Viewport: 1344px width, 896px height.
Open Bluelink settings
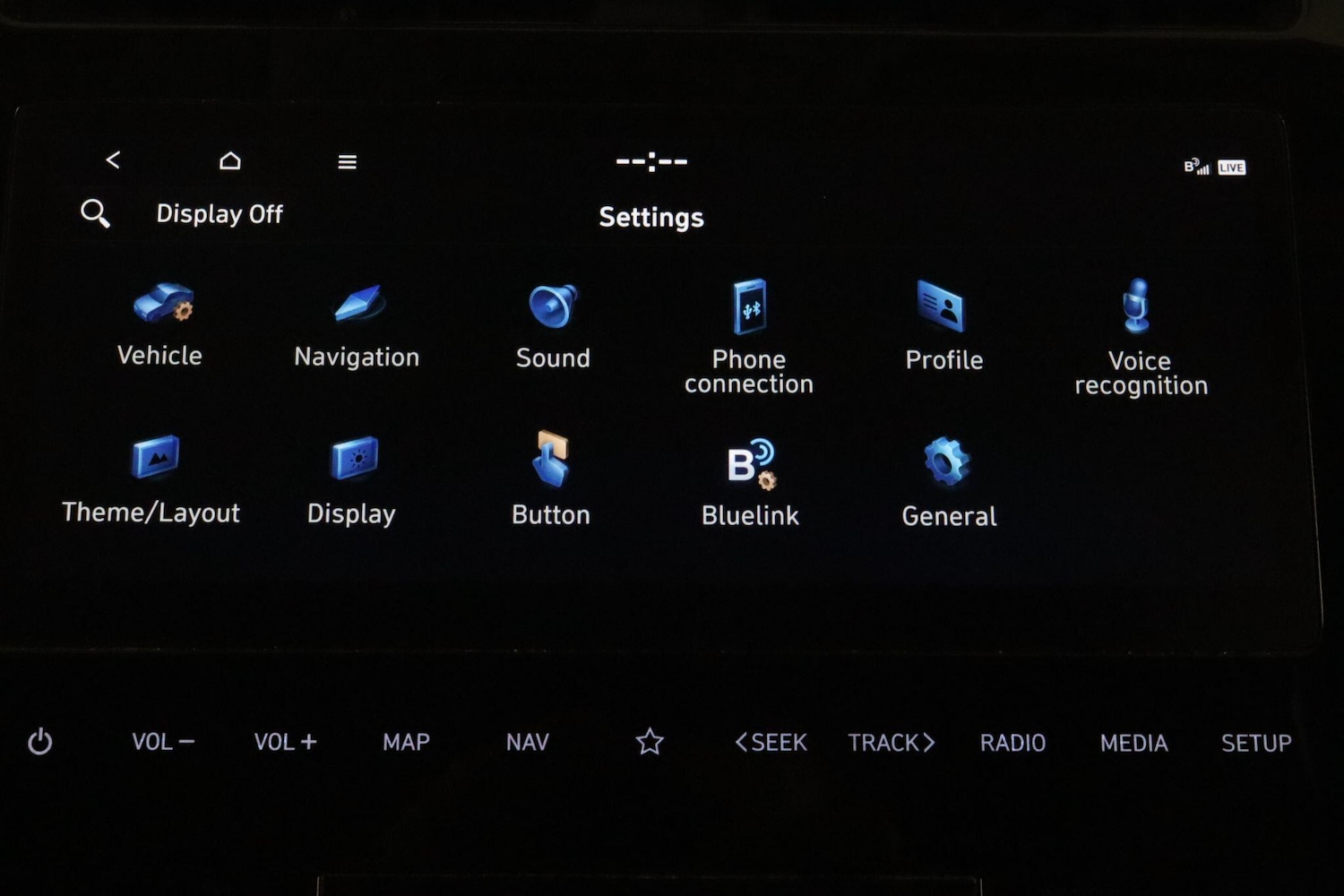pos(751,463)
